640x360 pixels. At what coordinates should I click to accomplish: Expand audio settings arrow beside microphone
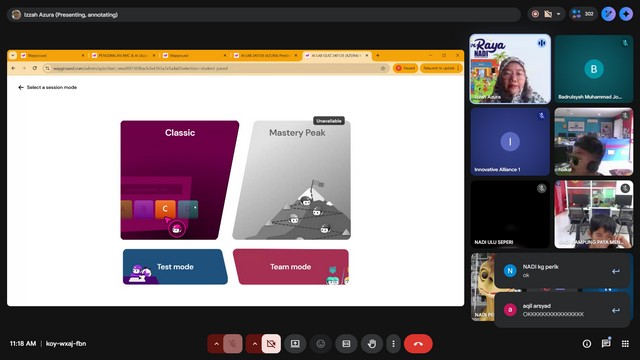pos(216,344)
